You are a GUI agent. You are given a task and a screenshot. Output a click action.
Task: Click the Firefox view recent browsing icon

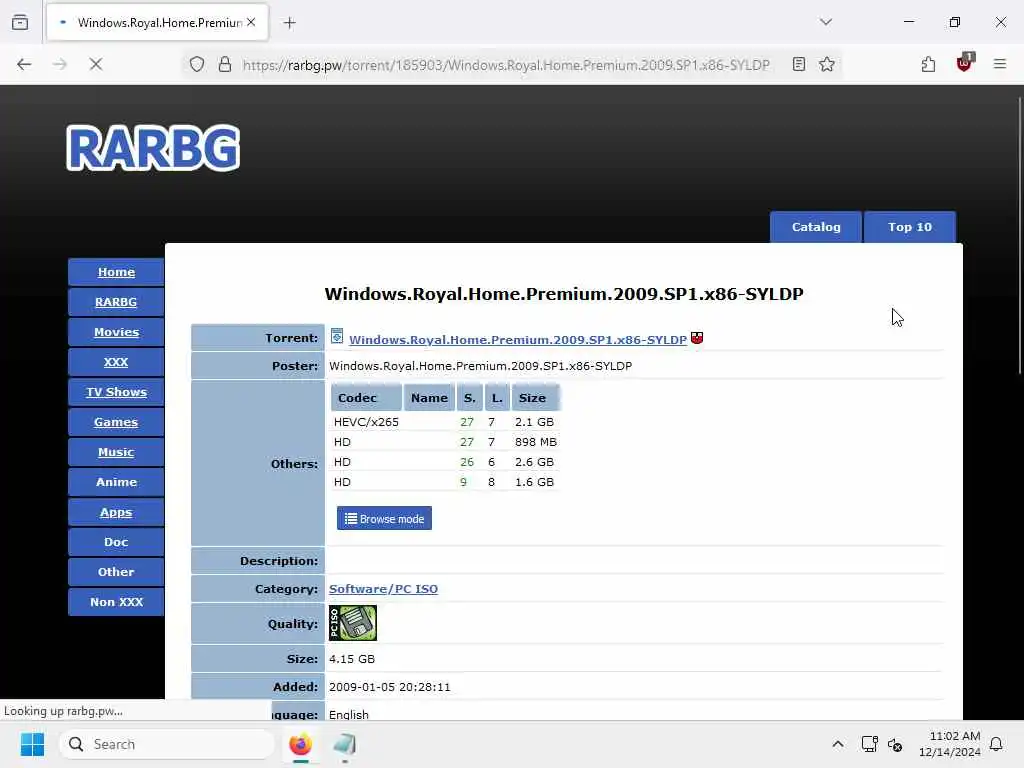(20, 22)
